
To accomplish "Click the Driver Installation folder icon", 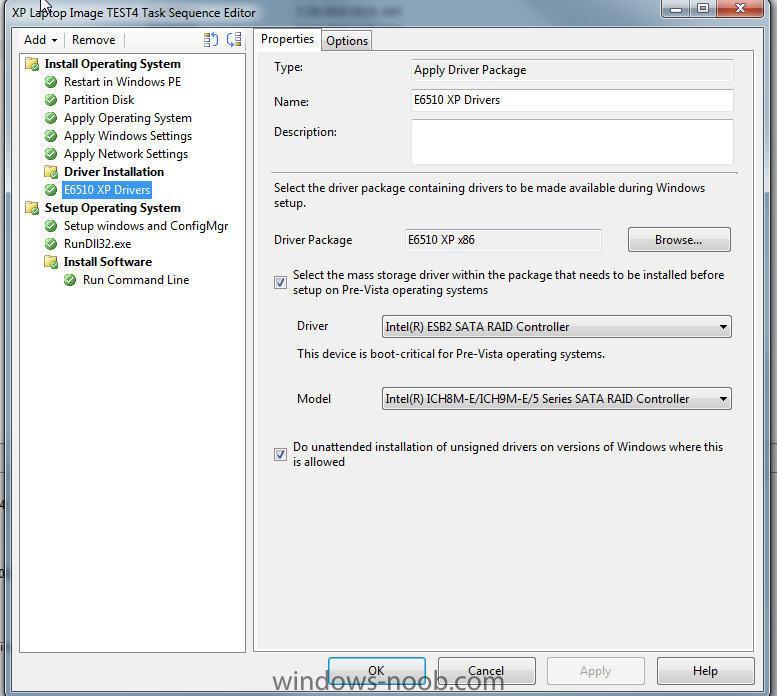I will click(x=51, y=172).
